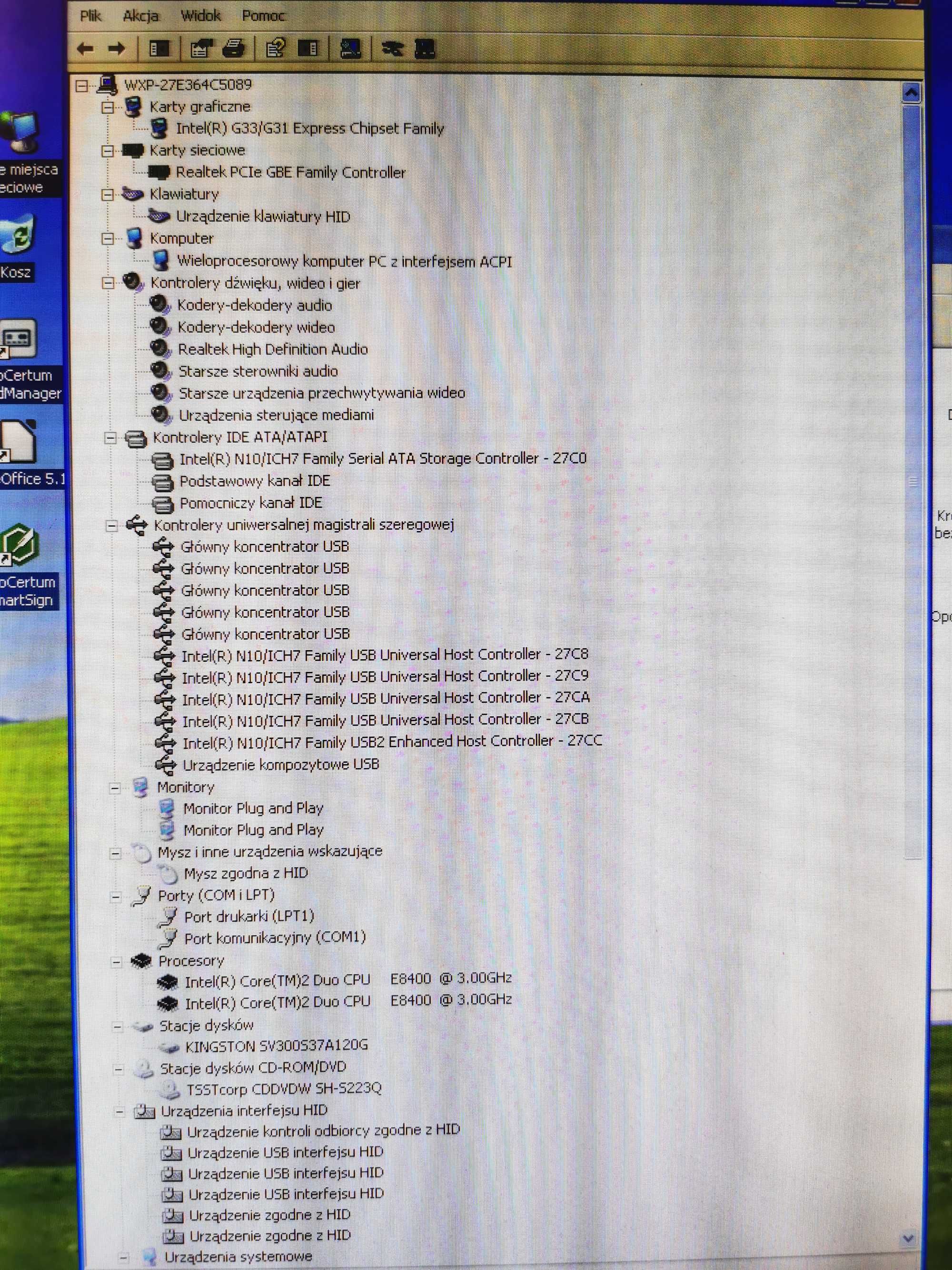952x1270 pixels.
Task: Select Starsze urządzenia przechwytywania wideo entry
Action: [322, 393]
